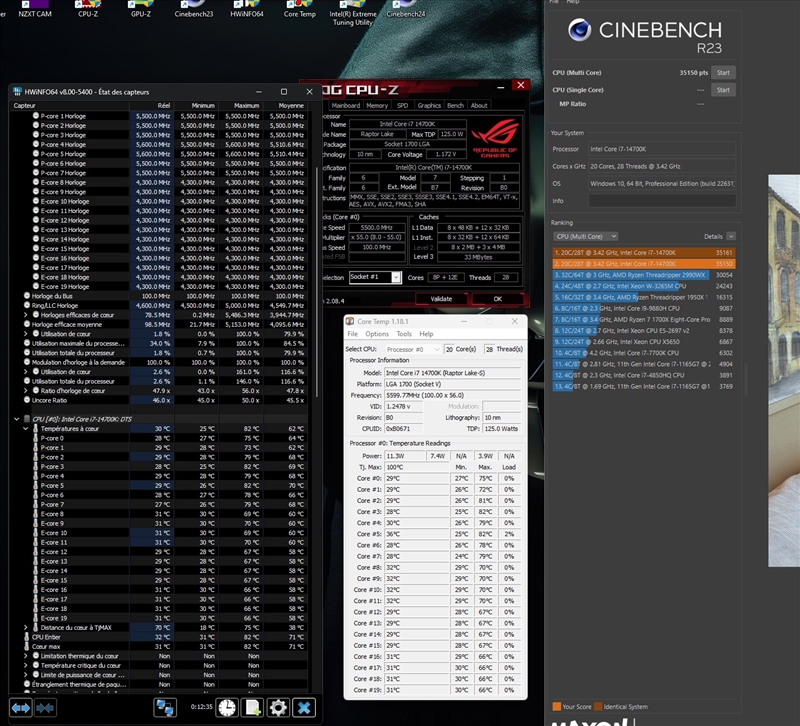Click HWiNFO log file start icon
The width and height of the screenshot is (800, 726).
tap(252, 707)
